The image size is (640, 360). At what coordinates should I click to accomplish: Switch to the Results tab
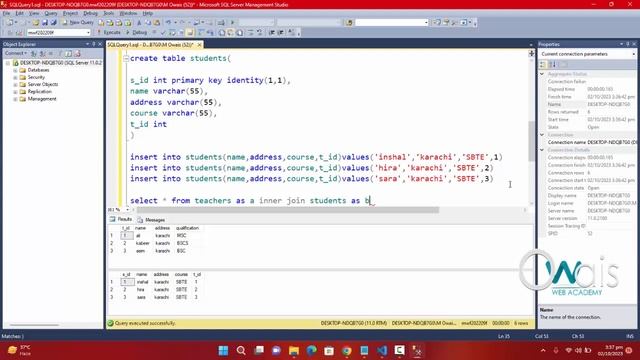coord(121,220)
